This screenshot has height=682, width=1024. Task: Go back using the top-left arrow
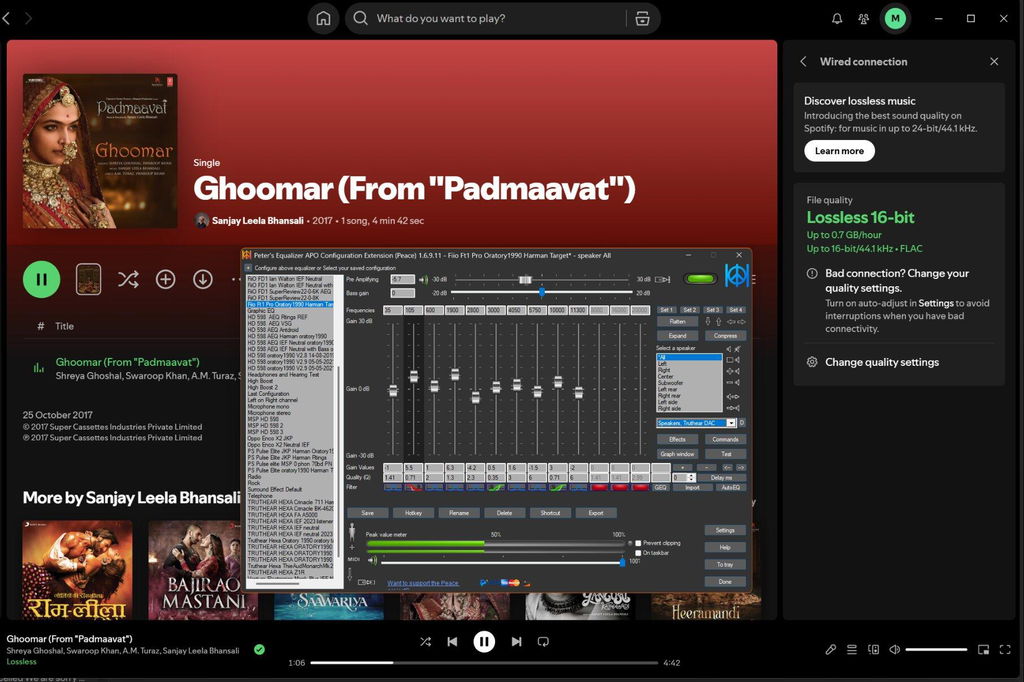click(x=7, y=18)
